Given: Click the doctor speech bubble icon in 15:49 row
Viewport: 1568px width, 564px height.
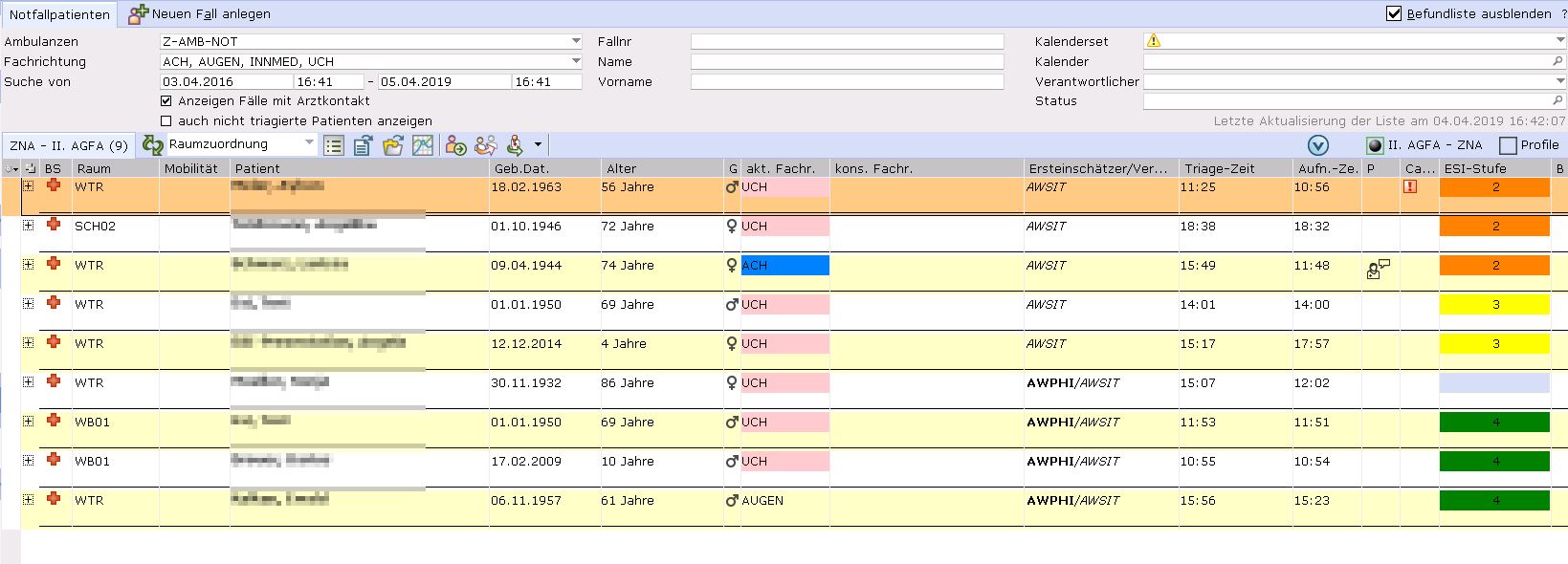Looking at the screenshot, I should coord(1378,269).
